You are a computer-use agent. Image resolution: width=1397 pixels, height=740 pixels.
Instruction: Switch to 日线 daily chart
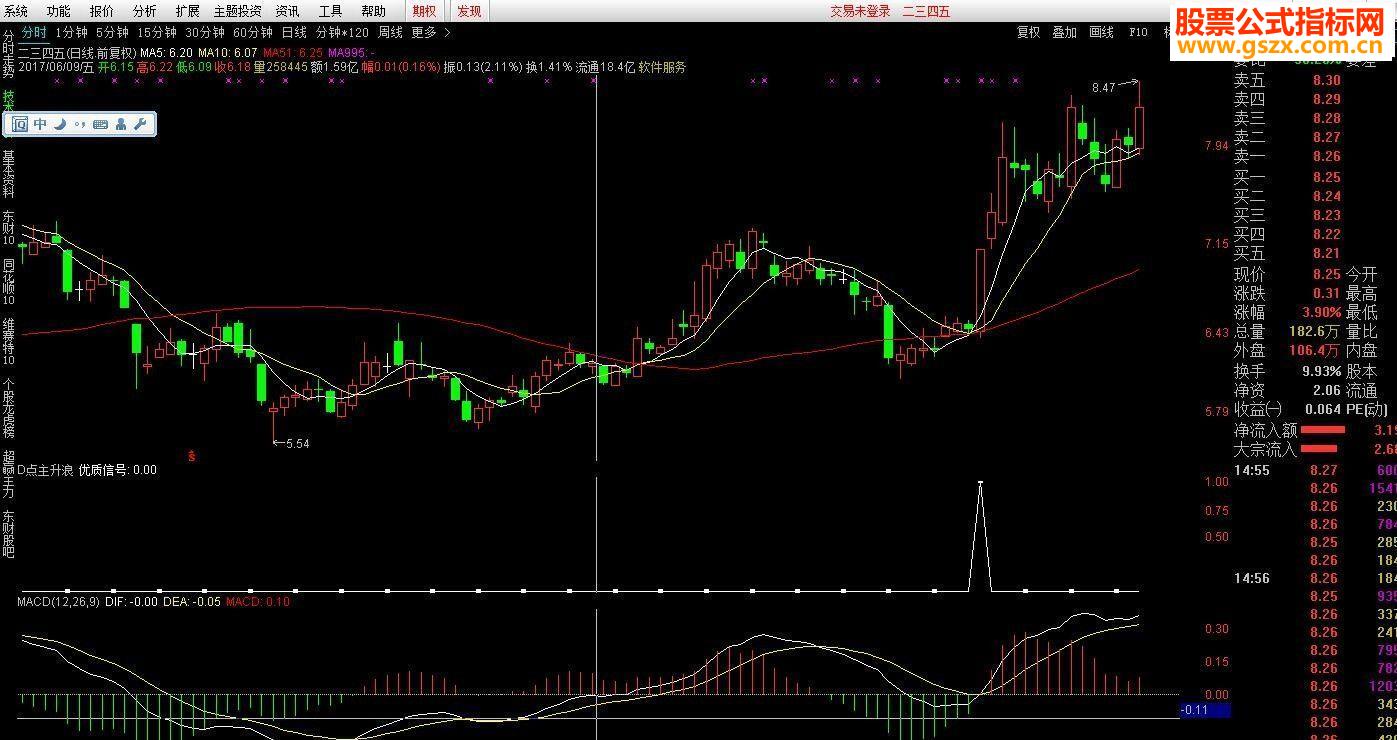click(294, 32)
